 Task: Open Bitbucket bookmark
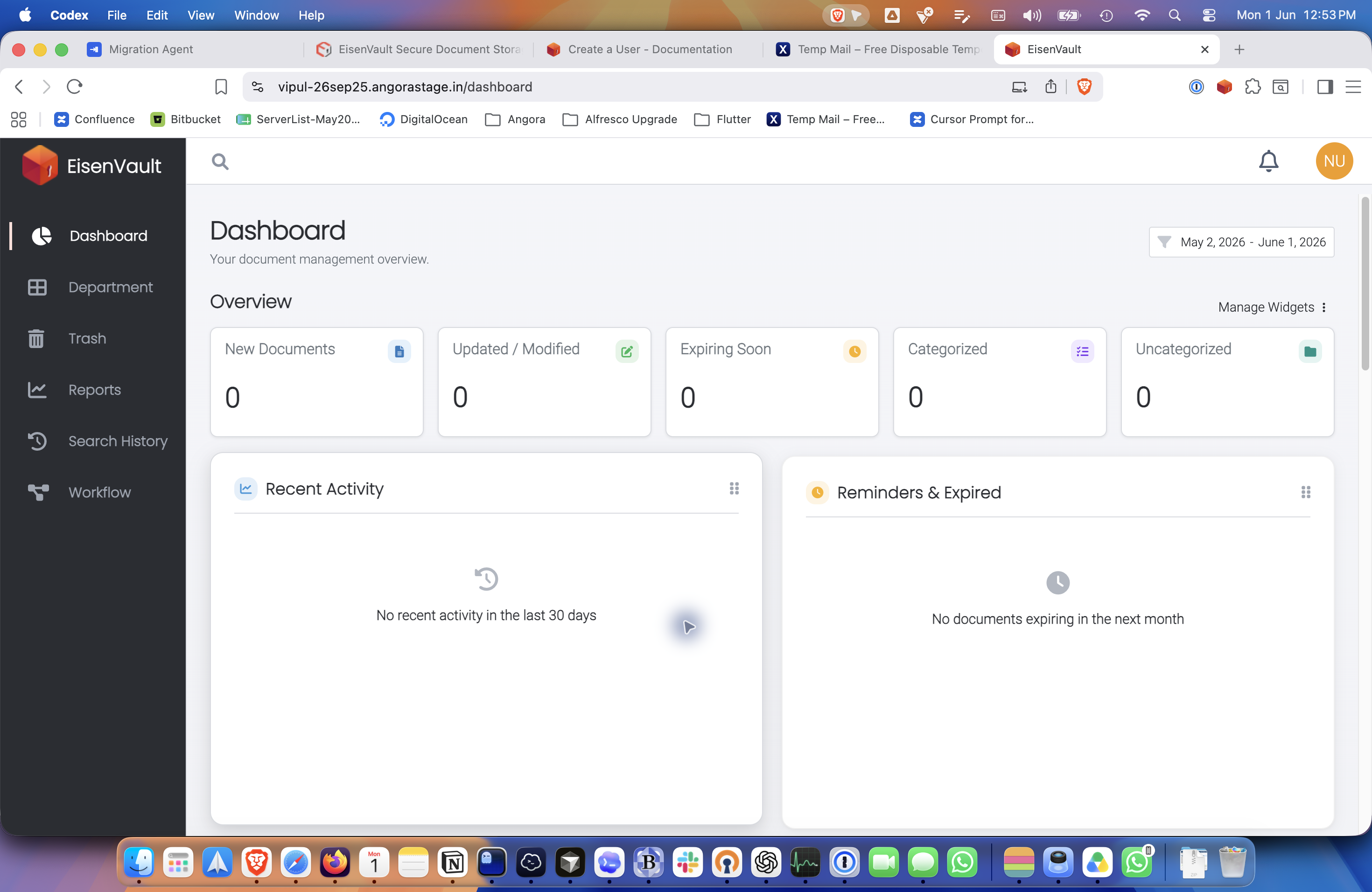coord(185,119)
